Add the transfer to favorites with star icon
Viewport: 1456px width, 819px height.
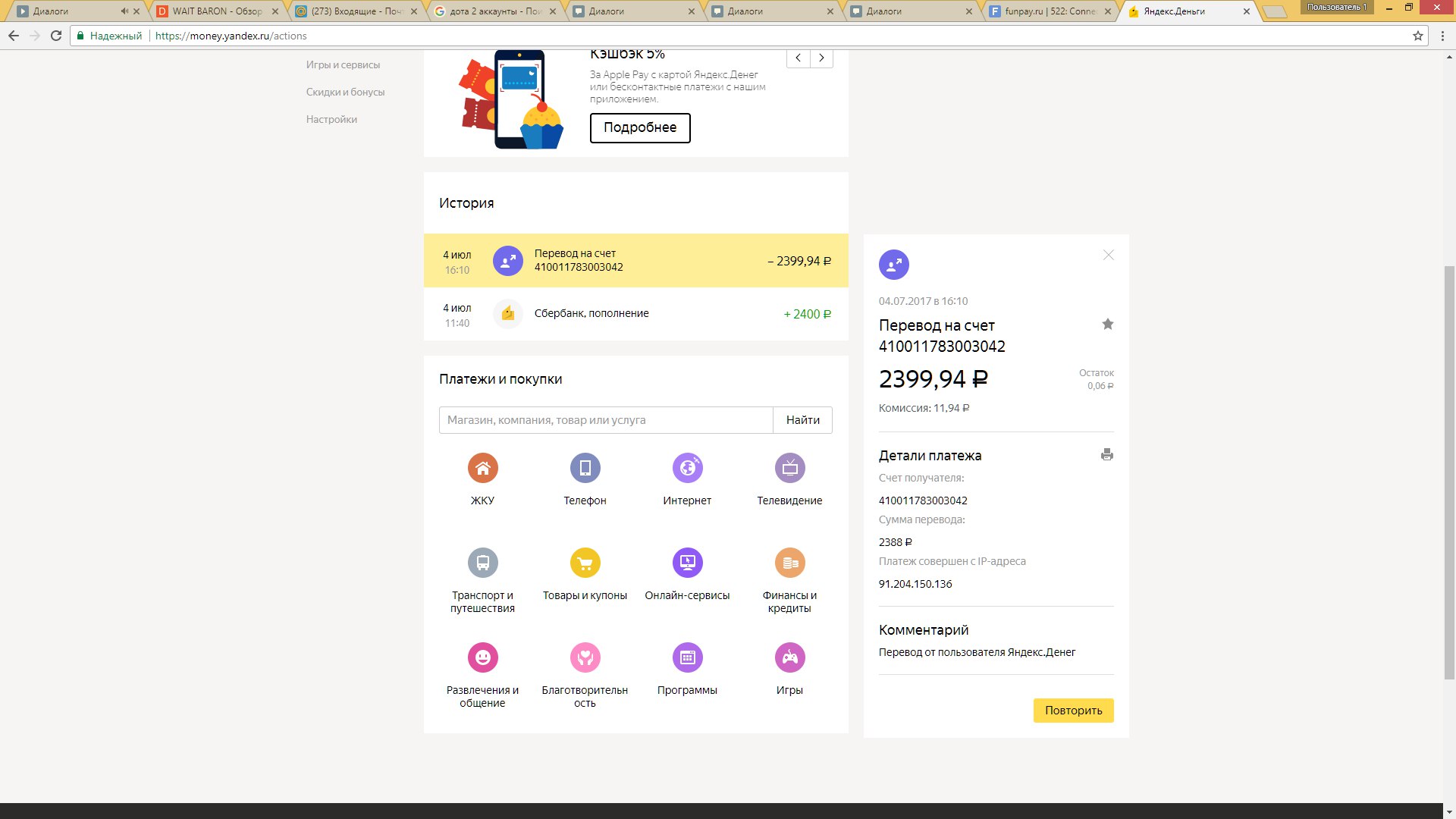point(1107,325)
